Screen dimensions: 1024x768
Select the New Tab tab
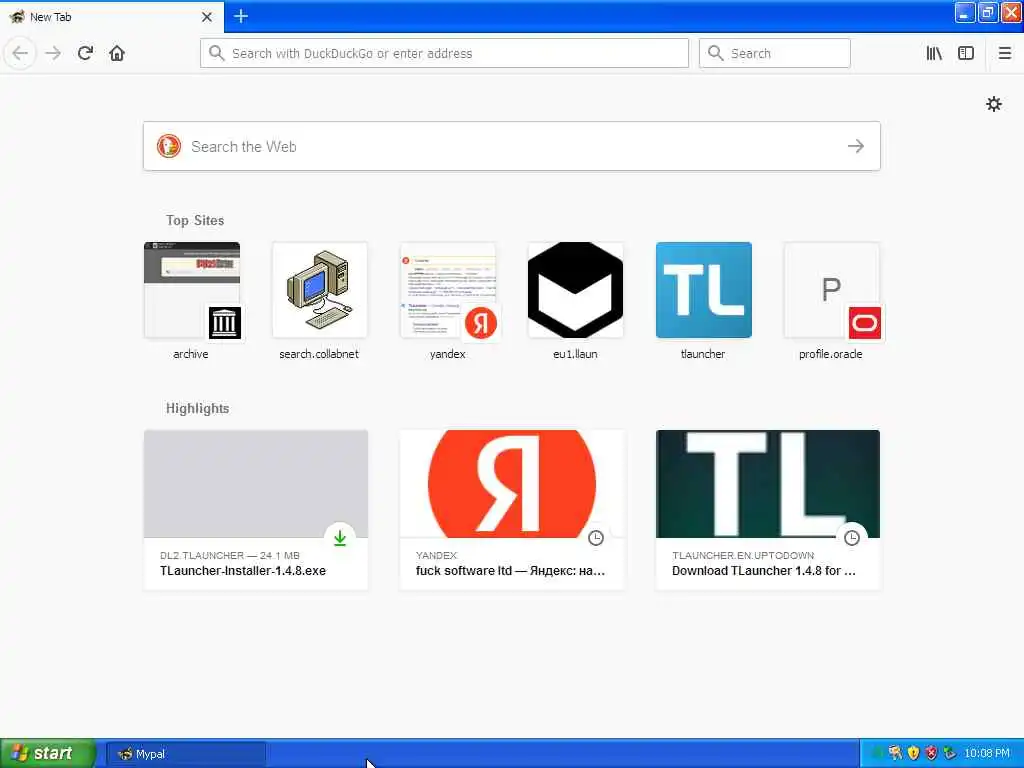111,17
